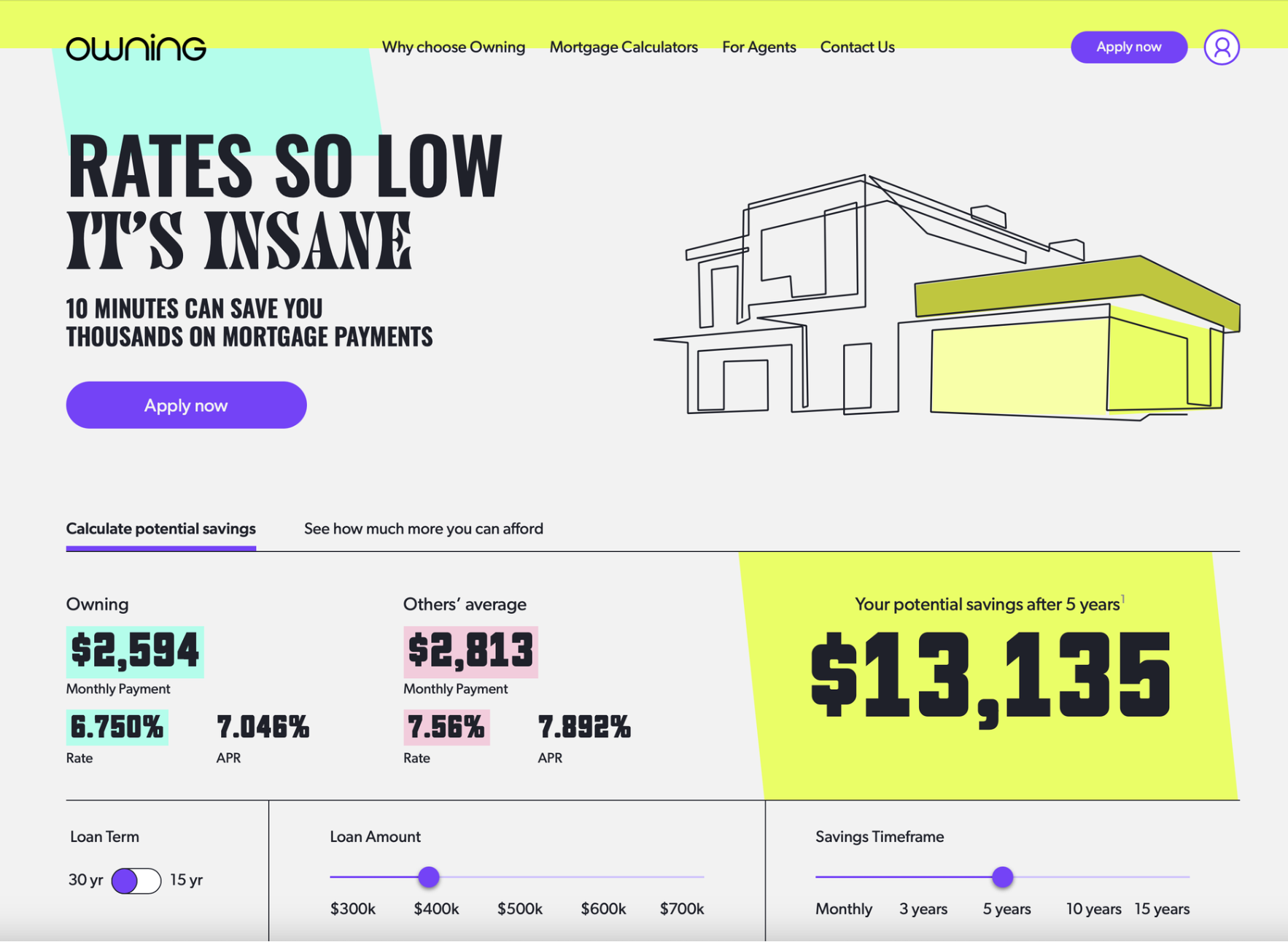Screen dimensions: 1288x942
Task: Select $600k loan amount label
Action: 603,909
